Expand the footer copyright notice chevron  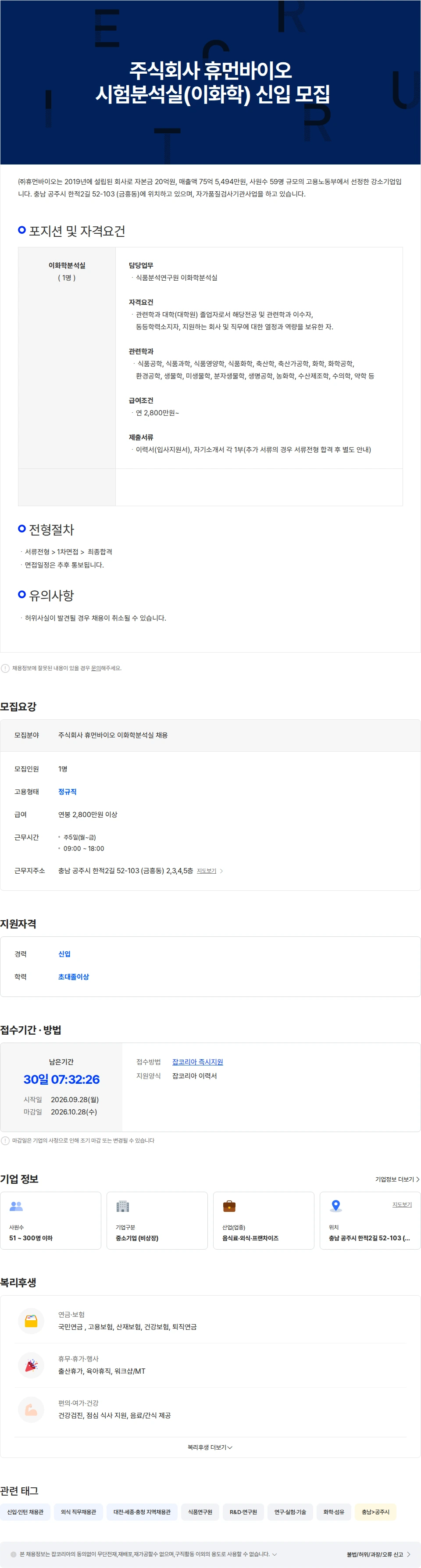[275, 1554]
